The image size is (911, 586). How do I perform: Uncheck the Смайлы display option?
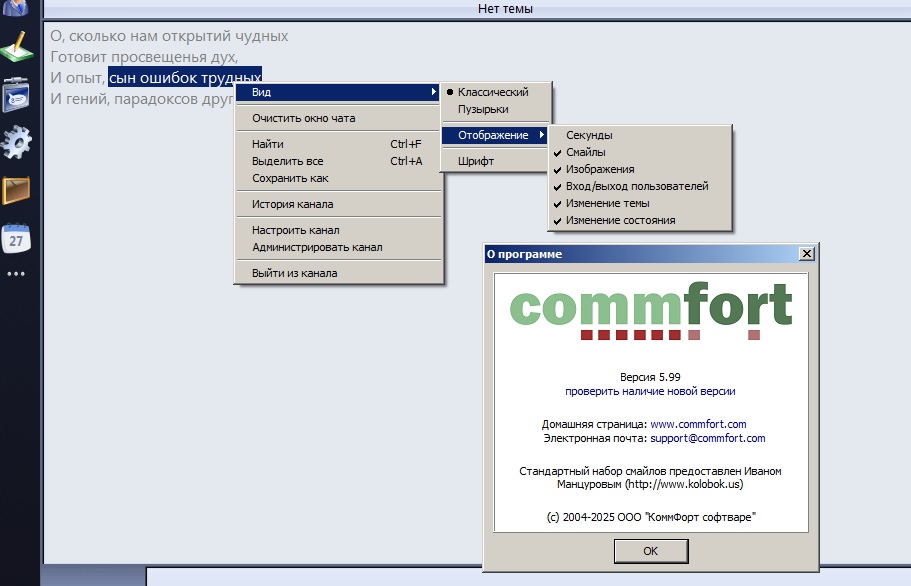[585, 152]
